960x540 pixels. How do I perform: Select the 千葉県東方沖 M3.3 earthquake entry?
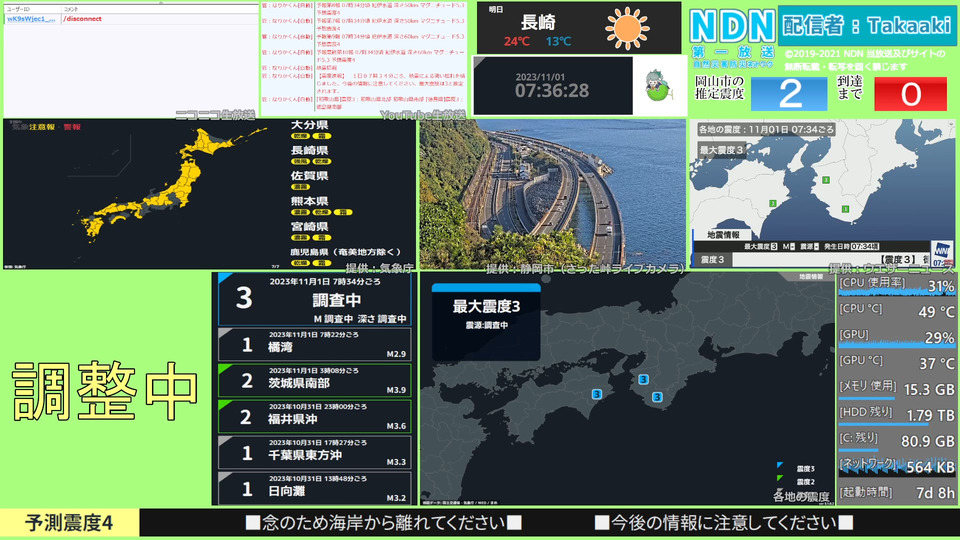tap(315, 452)
